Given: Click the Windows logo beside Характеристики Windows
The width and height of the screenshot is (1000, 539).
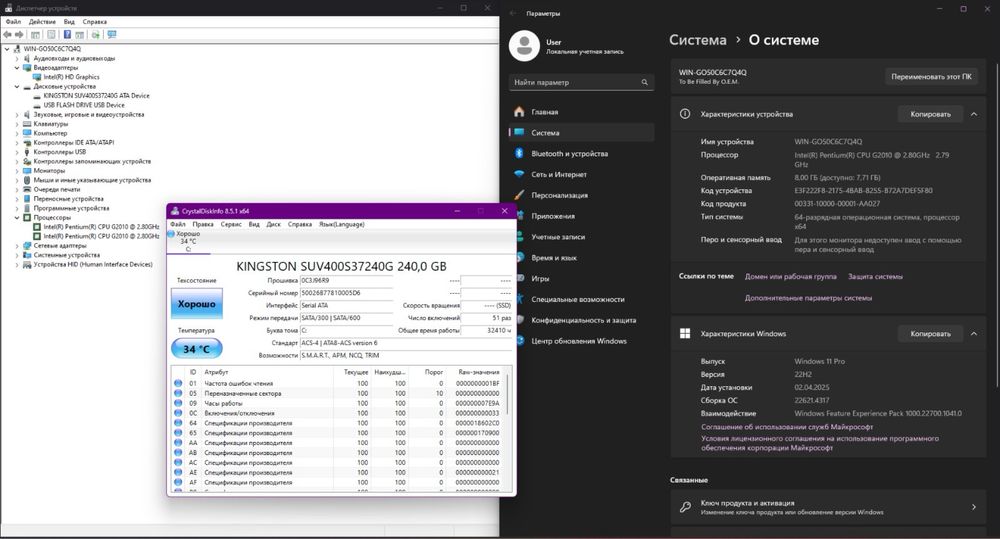Looking at the screenshot, I should click(x=685, y=333).
